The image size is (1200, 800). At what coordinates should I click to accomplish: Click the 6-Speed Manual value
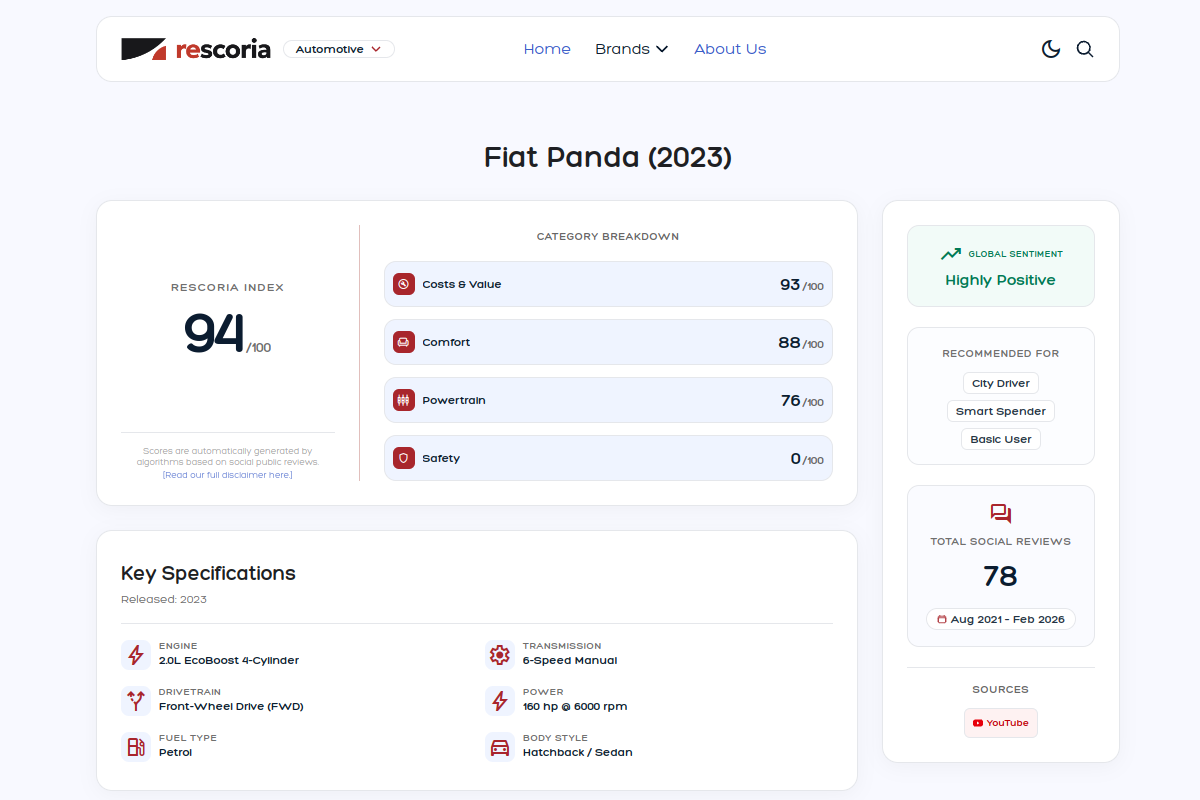(570, 660)
